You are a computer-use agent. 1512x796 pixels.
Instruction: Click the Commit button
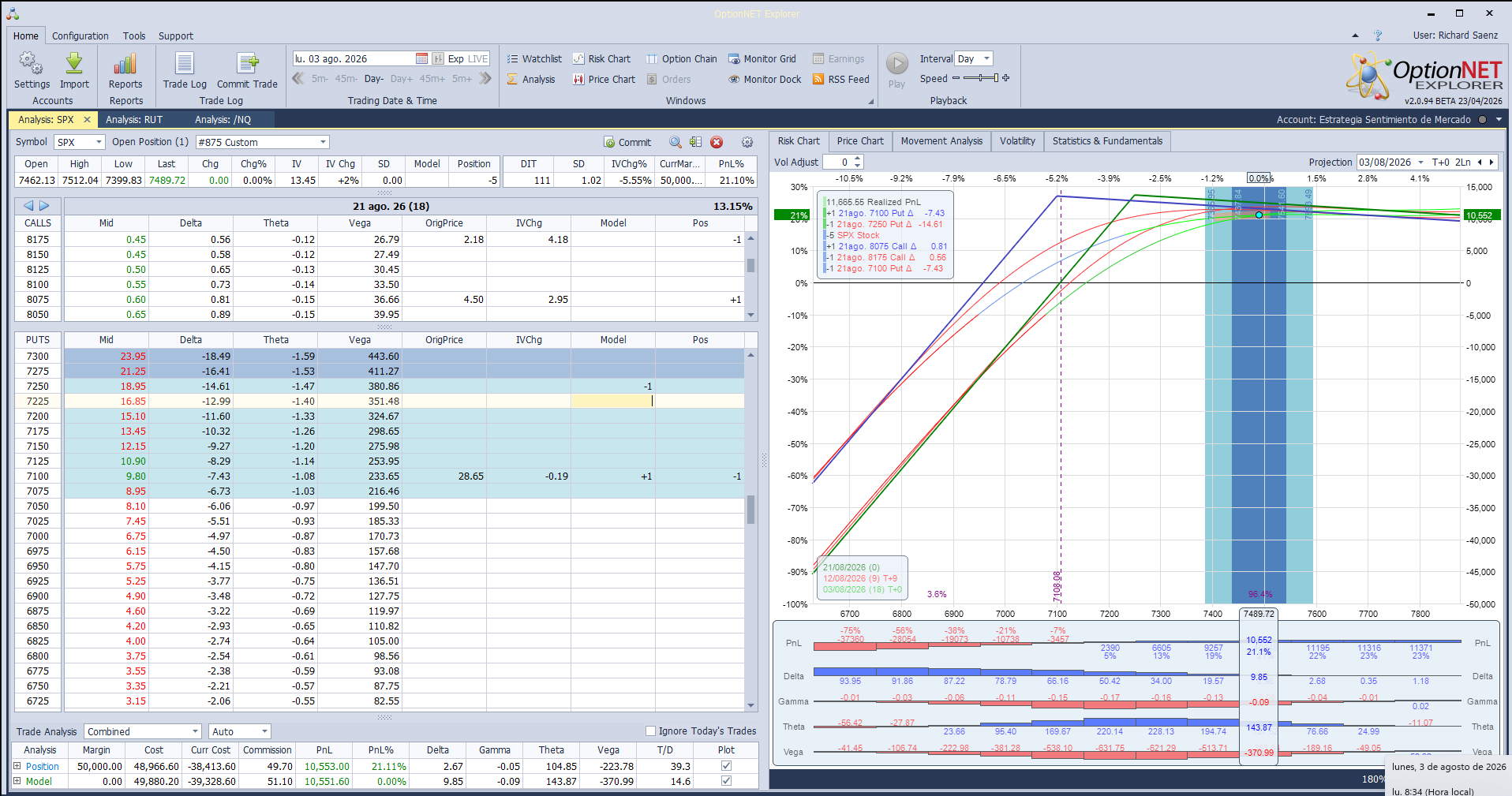627,142
